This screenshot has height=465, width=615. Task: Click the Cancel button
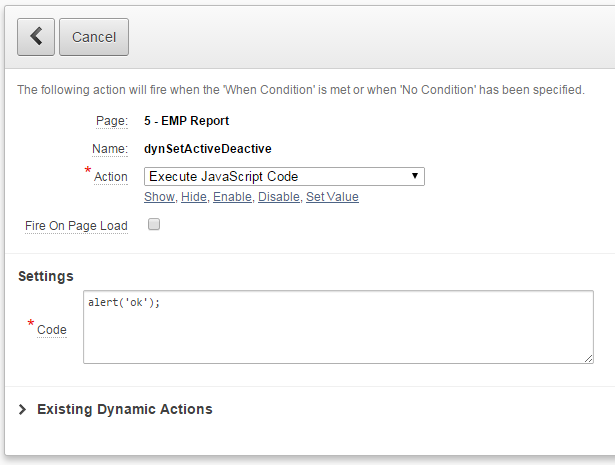[94, 37]
